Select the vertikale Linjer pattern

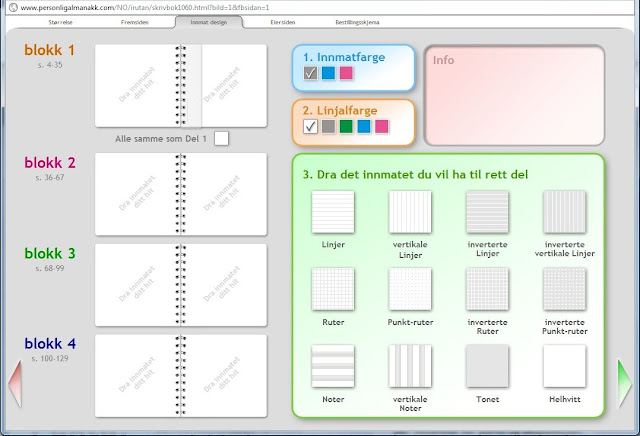pyautogui.click(x=410, y=212)
